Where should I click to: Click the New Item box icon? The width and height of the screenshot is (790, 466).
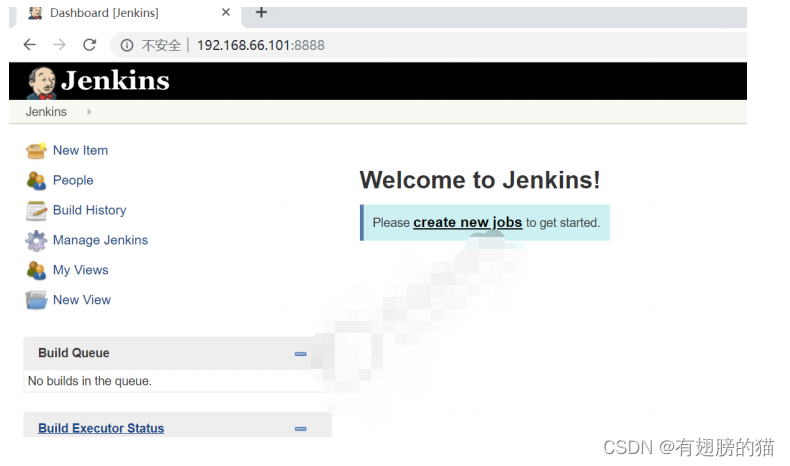[36, 151]
